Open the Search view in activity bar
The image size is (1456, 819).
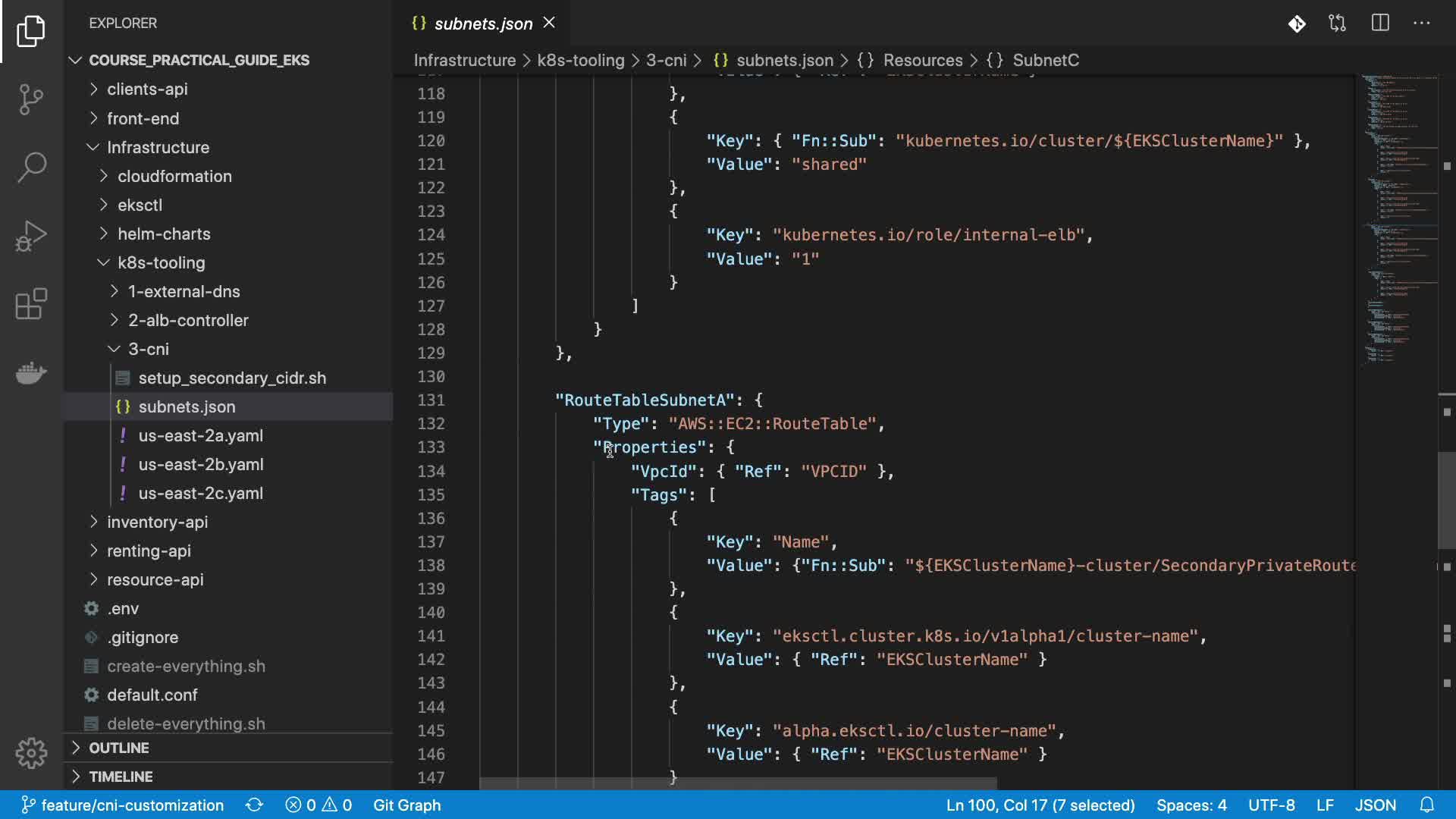click(31, 167)
